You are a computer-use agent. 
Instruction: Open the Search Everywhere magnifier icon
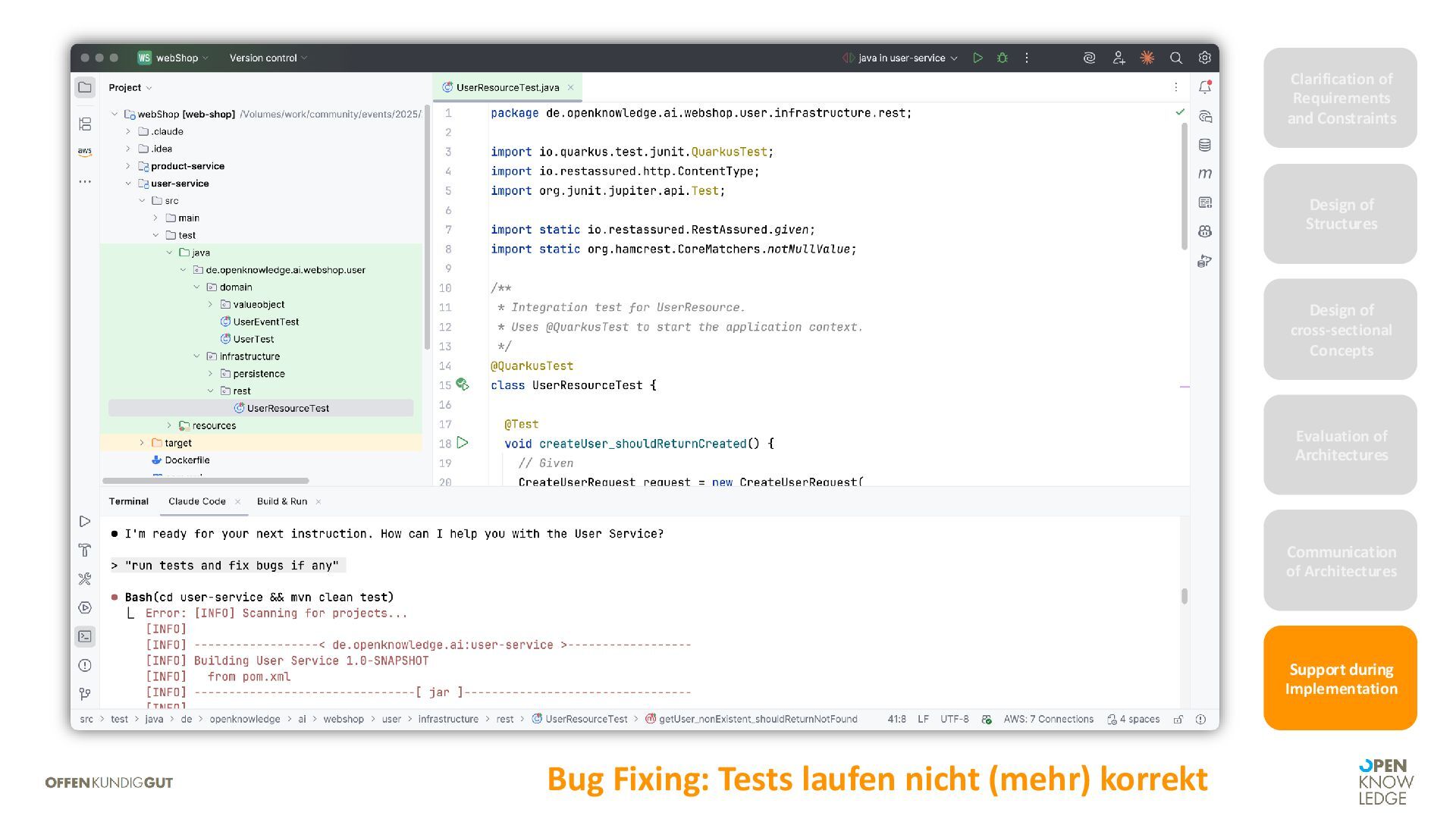tap(1175, 58)
